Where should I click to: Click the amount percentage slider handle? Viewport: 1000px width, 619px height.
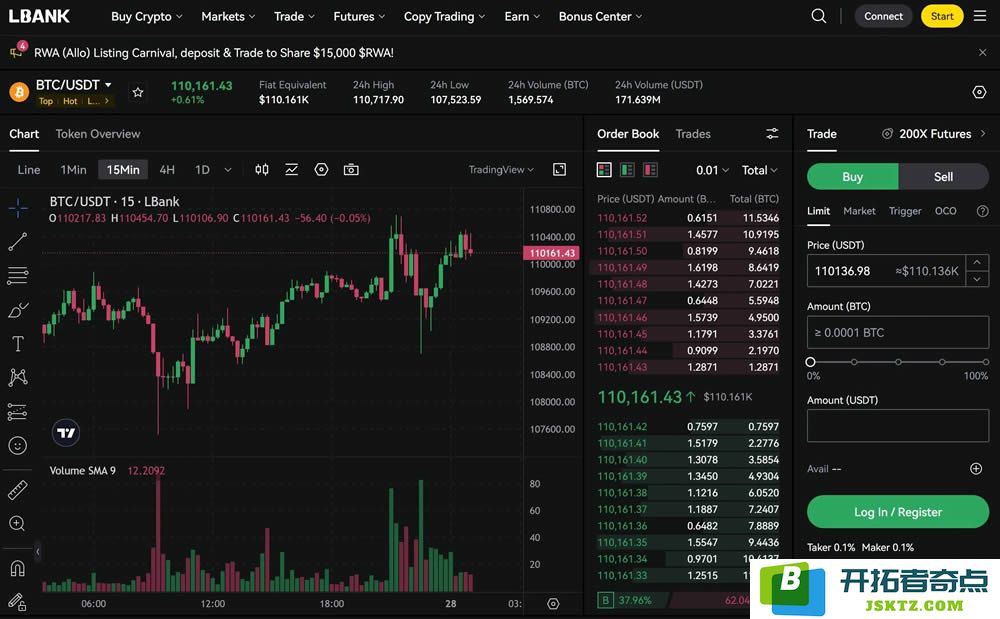[811, 362]
